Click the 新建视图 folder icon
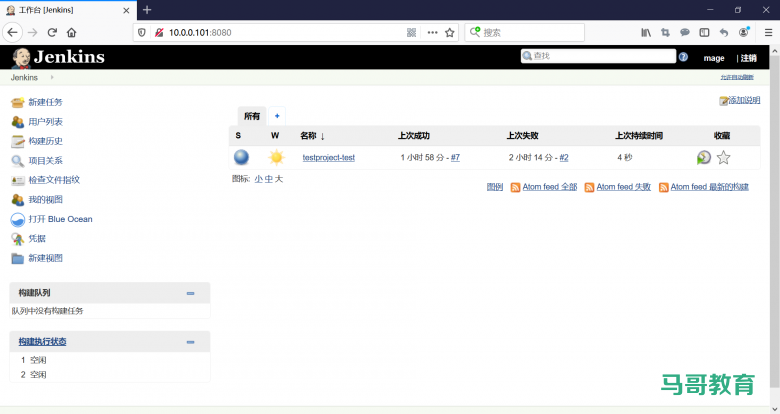 click(17, 258)
